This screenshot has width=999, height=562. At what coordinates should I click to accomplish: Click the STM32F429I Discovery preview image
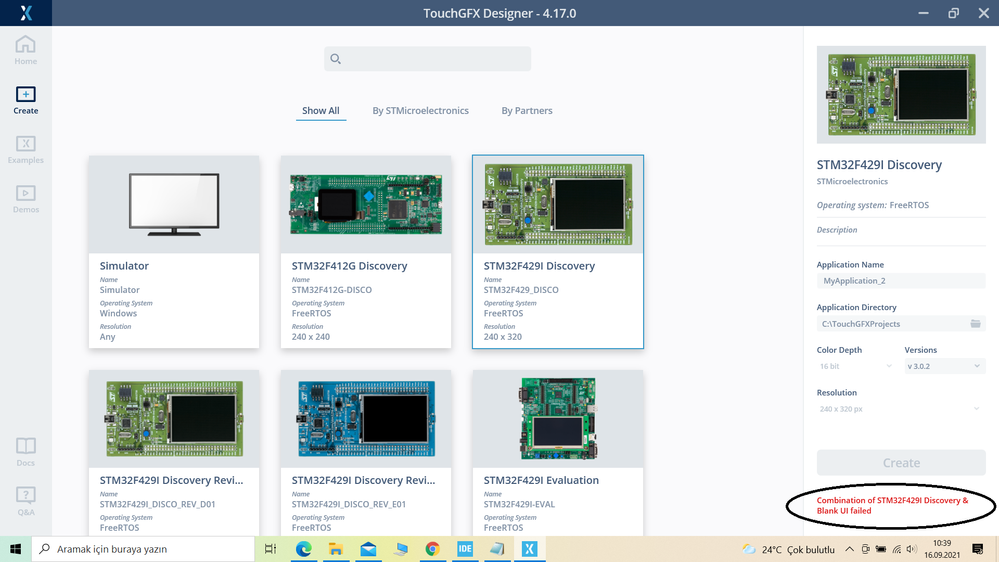[x=901, y=94]
